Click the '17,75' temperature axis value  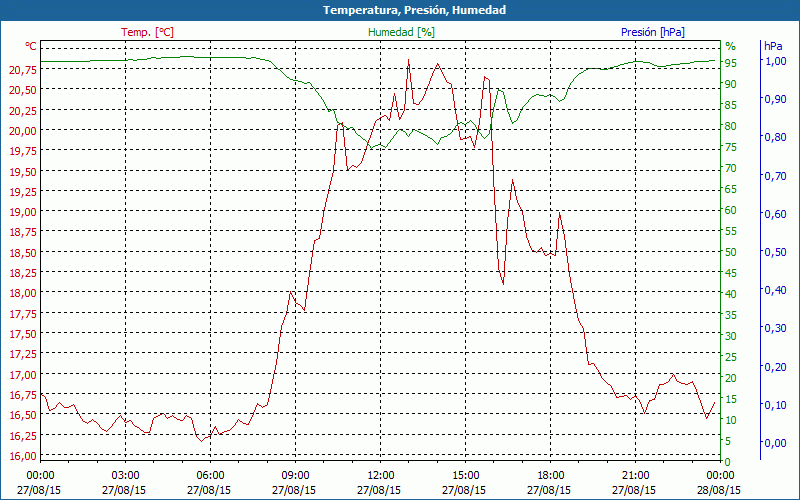(x=23, y=314)
